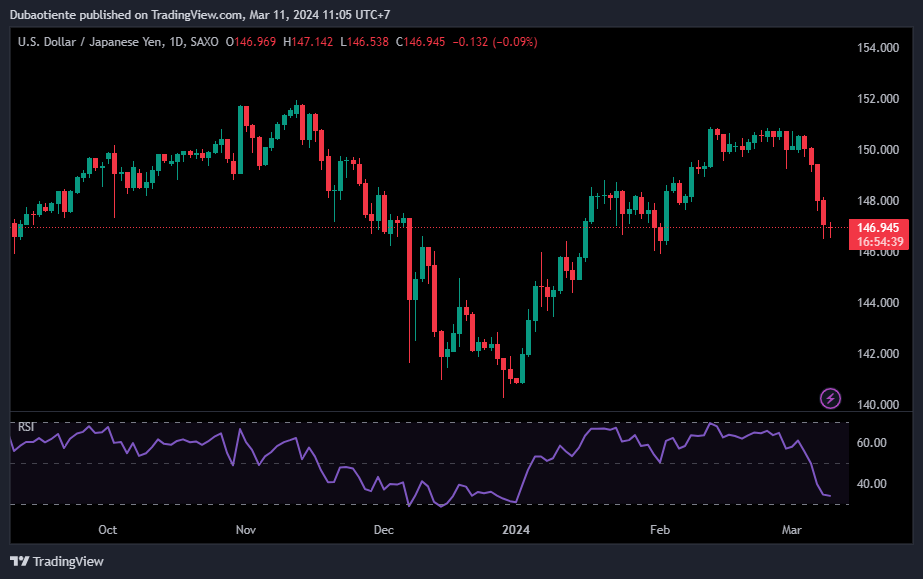Click the Dec label on time axis
This screenshot has height=579, width=923.
click(384, 530)
